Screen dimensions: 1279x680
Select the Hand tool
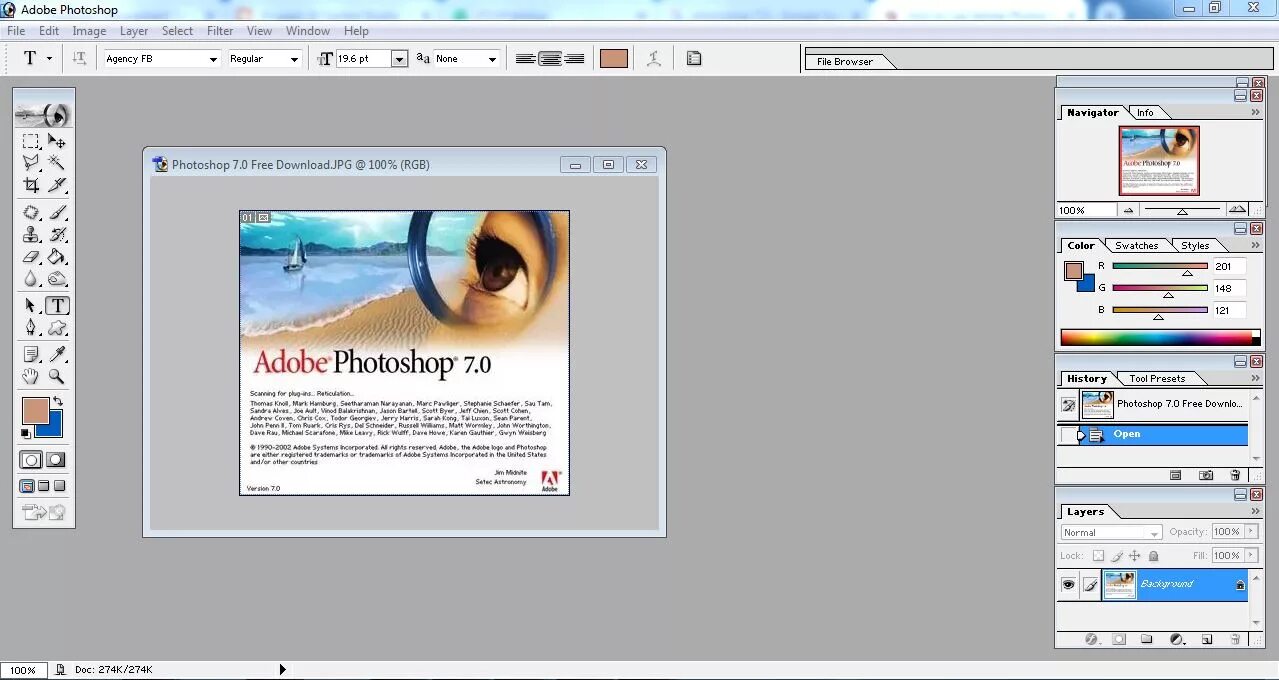[x=31, y=376]
